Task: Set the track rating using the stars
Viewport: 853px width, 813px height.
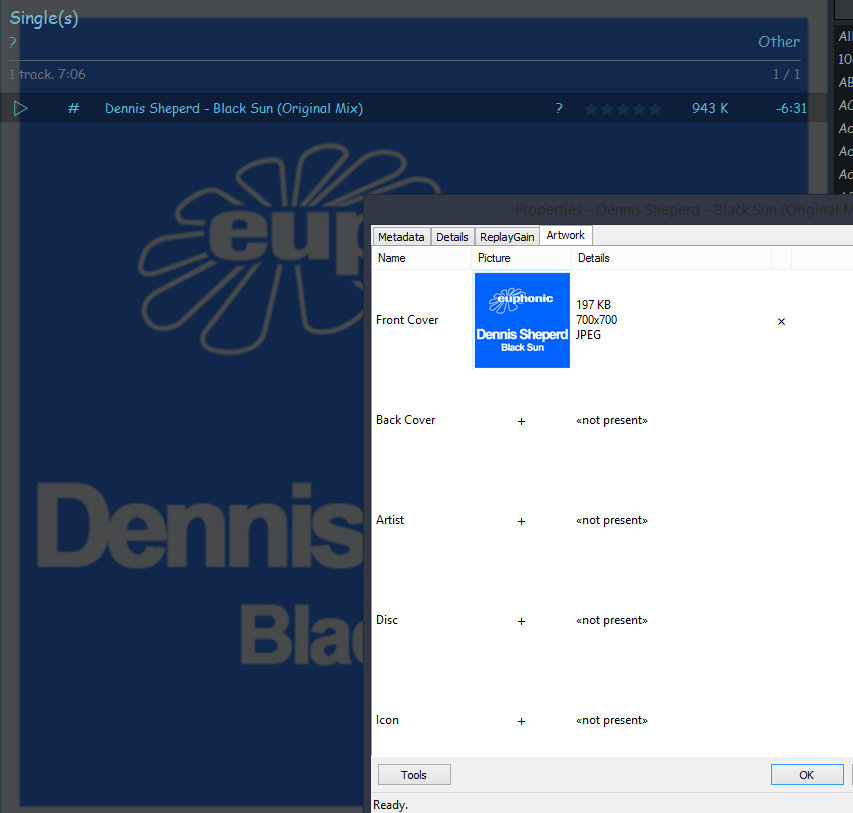Action: [622, 109]
